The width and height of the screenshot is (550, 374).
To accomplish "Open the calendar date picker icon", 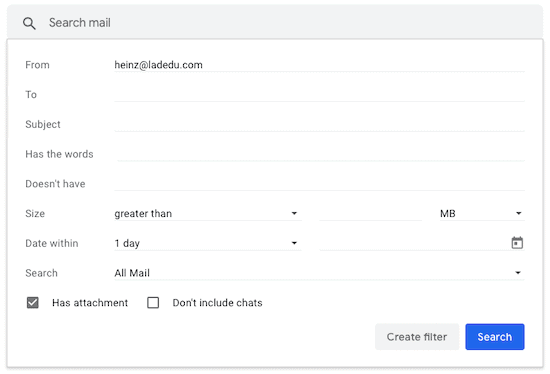I will [x=517, y=243].
